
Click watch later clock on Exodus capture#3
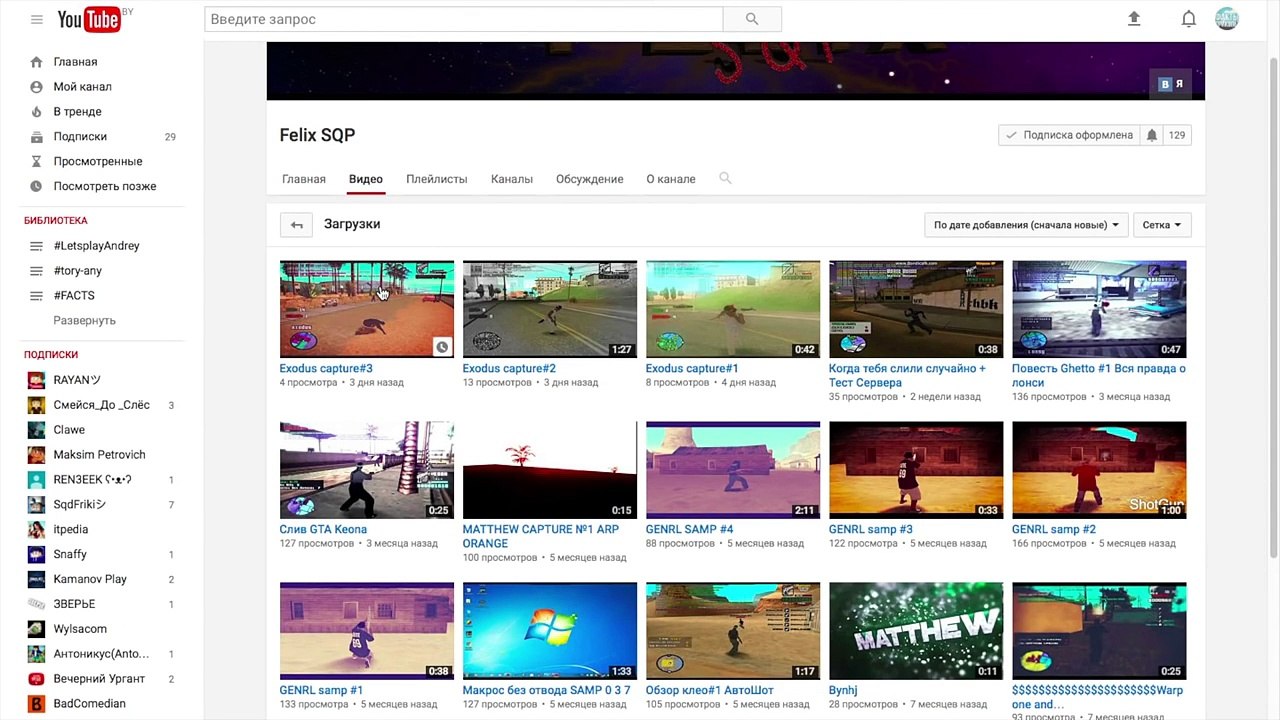pos(442,347)
